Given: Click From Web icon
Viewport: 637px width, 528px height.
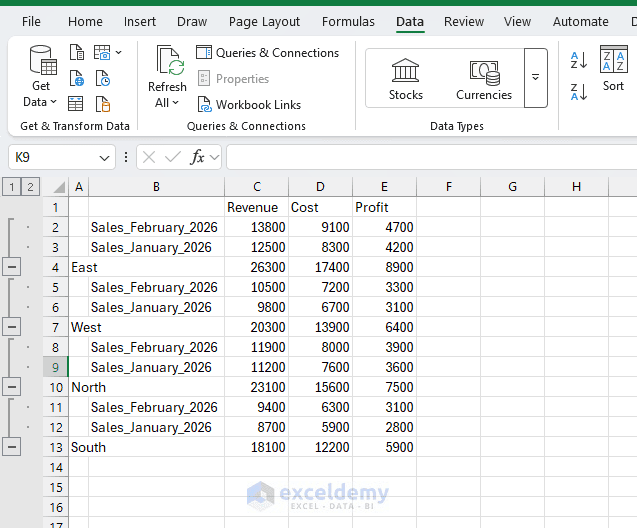Looking at the screenshot, I should tap(76, 78).
